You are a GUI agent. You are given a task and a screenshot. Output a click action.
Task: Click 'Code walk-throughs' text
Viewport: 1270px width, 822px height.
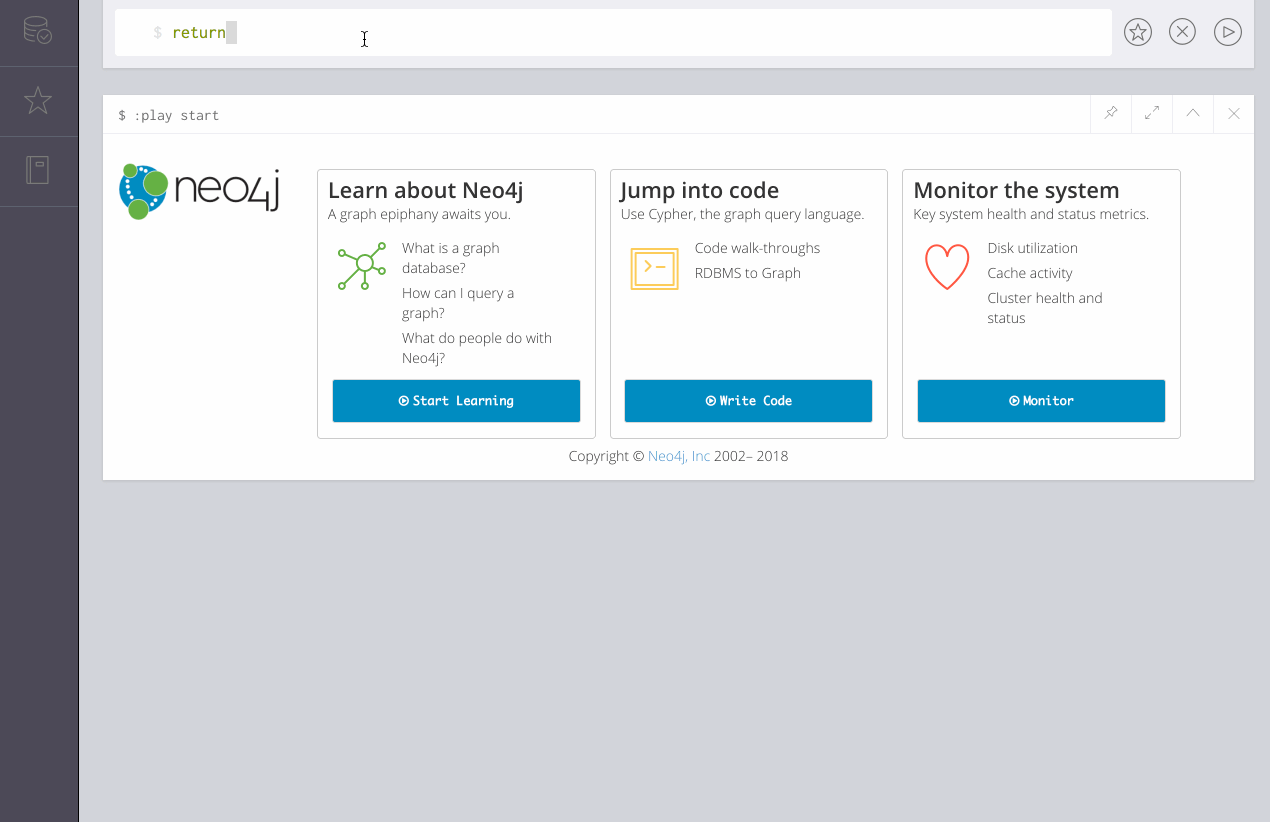click(x=757, y=248)
